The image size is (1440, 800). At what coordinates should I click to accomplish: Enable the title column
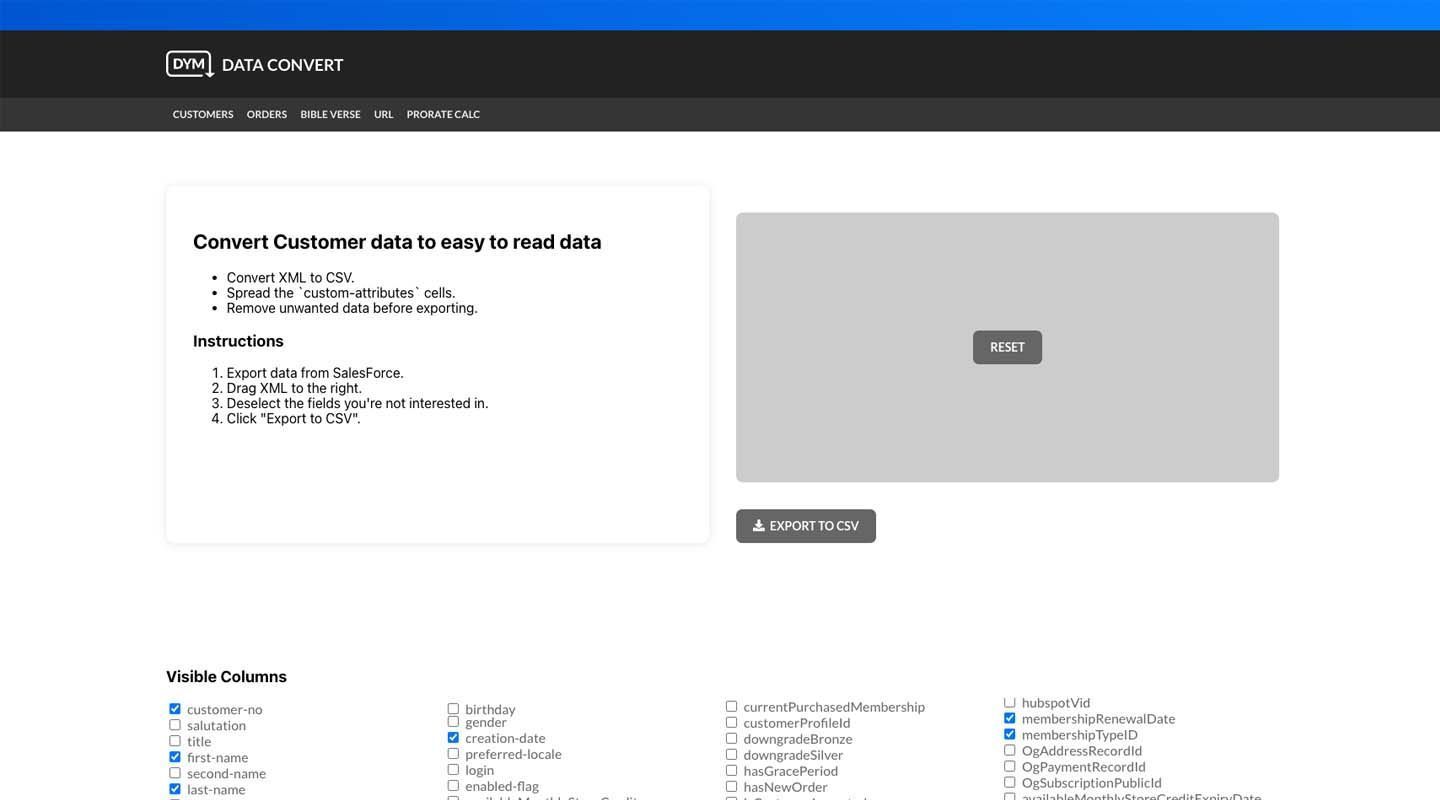tap(174, 740)
